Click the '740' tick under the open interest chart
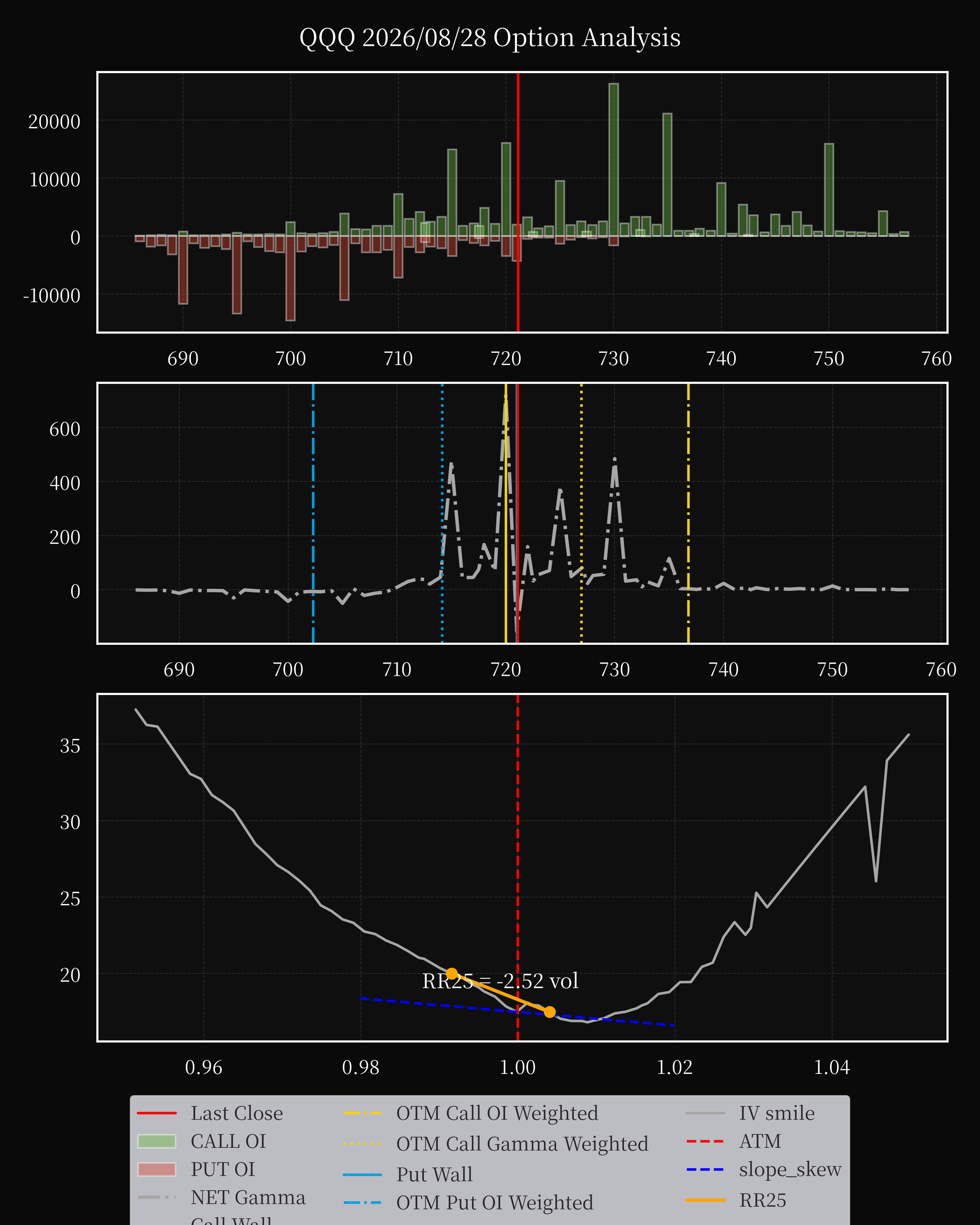This screenshot has width=980, height=1225. [x=722, y=359]
